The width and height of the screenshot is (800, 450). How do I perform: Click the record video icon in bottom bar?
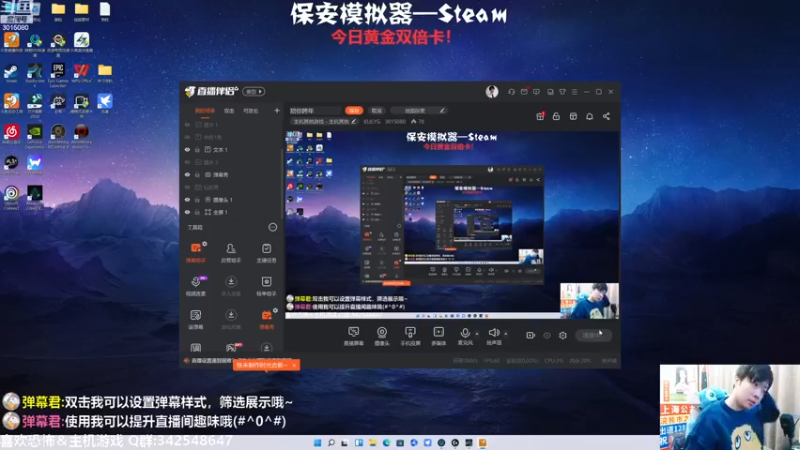(531, 335)
